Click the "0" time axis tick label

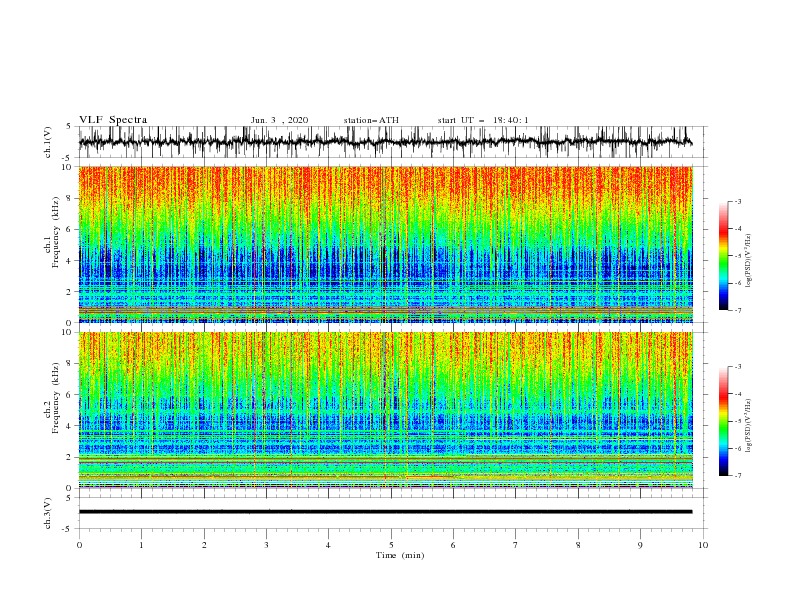click(x=79, y=545)
